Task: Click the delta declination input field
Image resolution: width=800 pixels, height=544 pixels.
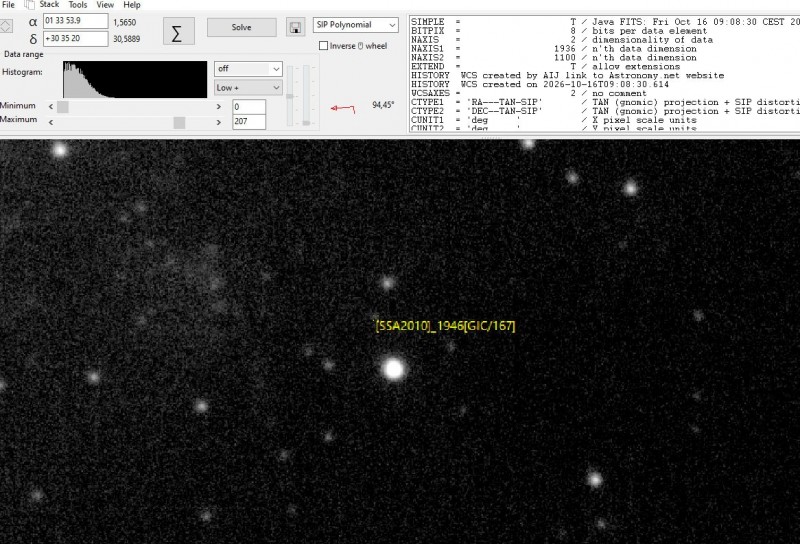Action: coord(76,39)
